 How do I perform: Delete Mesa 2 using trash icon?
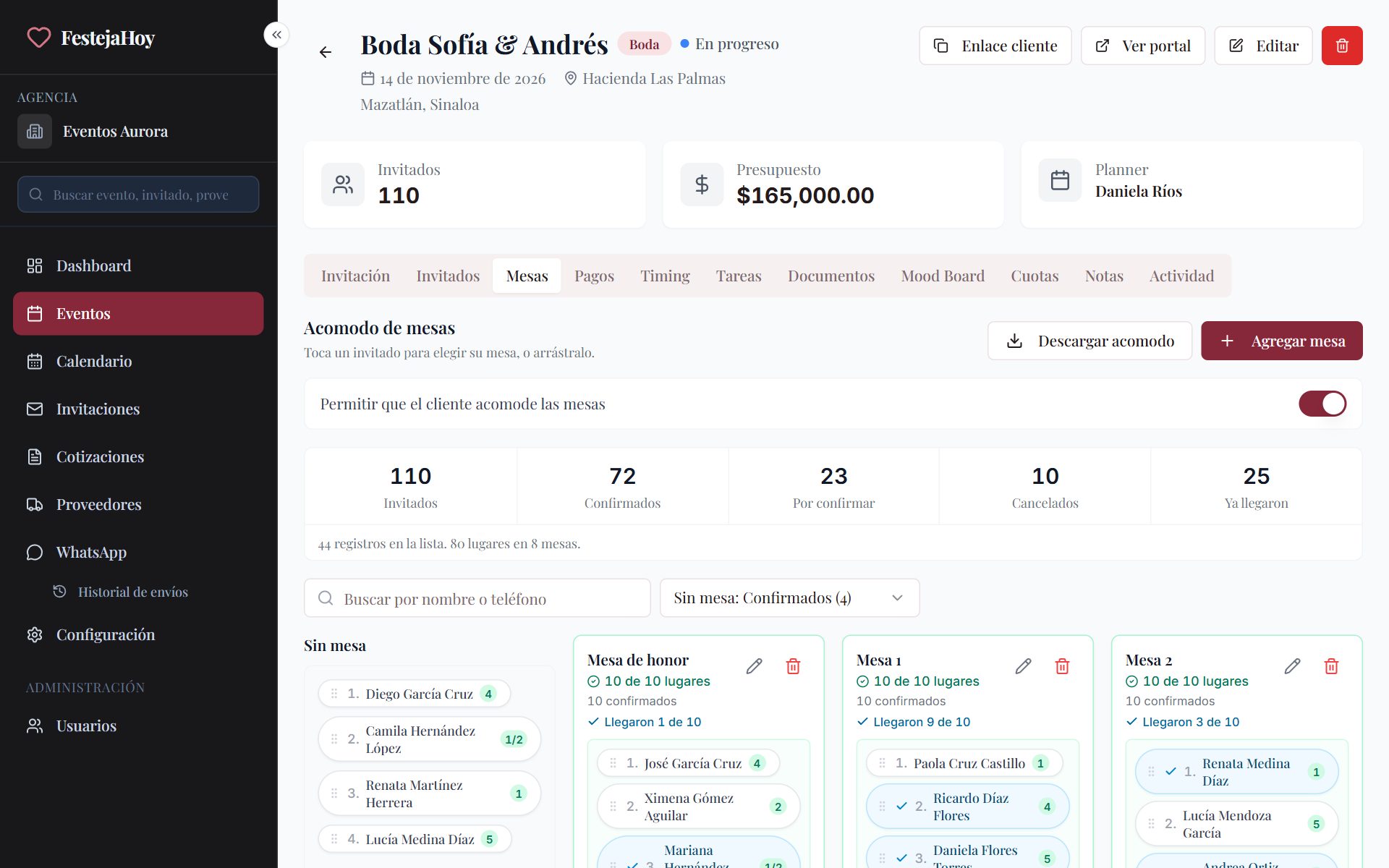tap(1331, 666)
